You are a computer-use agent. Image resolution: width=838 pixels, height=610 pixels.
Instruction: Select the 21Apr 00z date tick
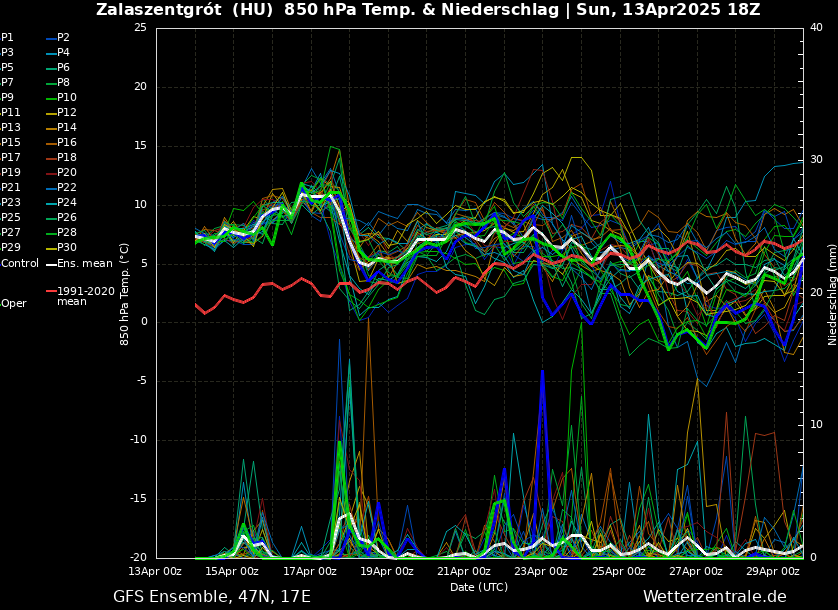click(x=465, y=571)
